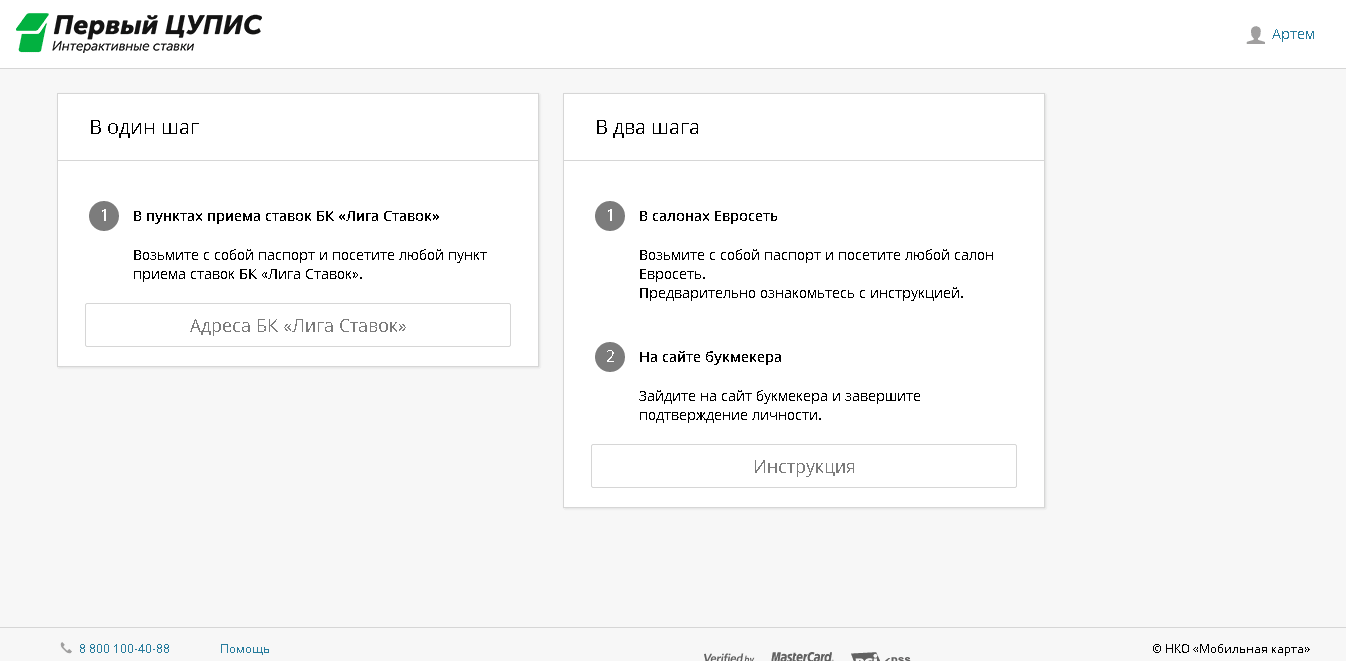Screen dimensions: 1346x661
Task: Click the user avatar icon beside Артем
Action: [1256, 35]
